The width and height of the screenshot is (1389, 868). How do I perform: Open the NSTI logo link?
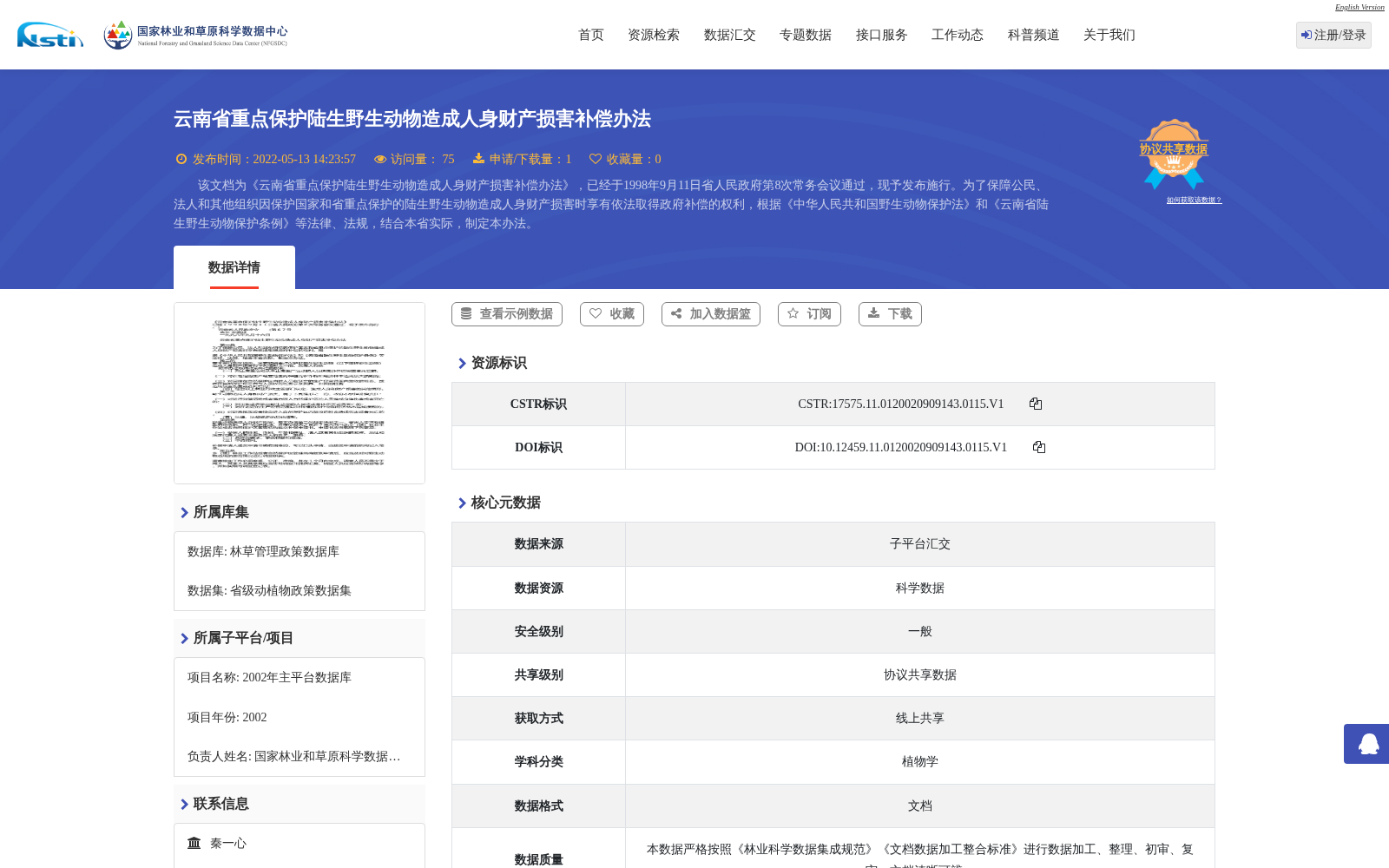50,35
